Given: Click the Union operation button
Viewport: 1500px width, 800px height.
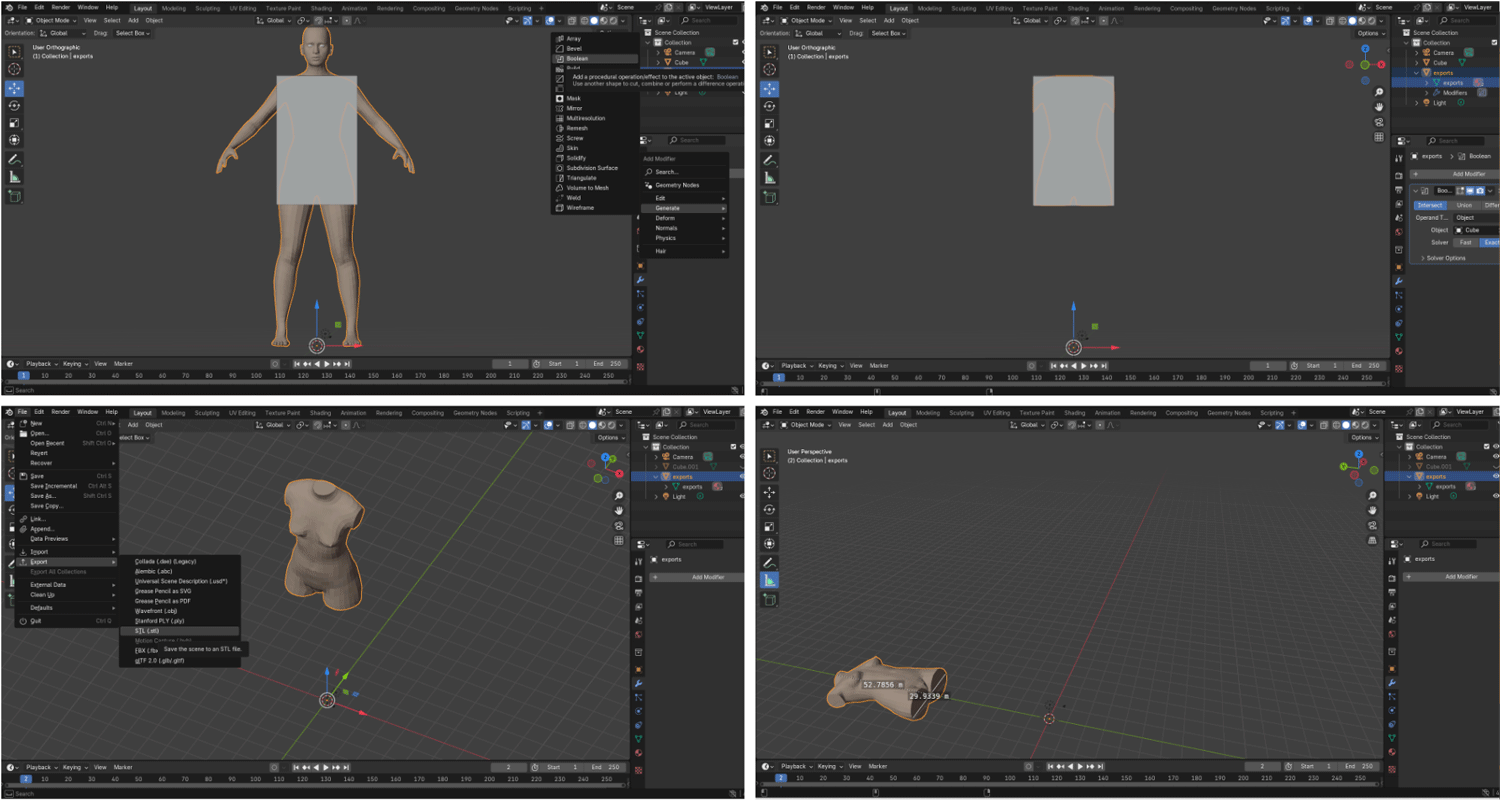Looking at the screenshot, I should pyautogui.click(x=1464, y=205).
